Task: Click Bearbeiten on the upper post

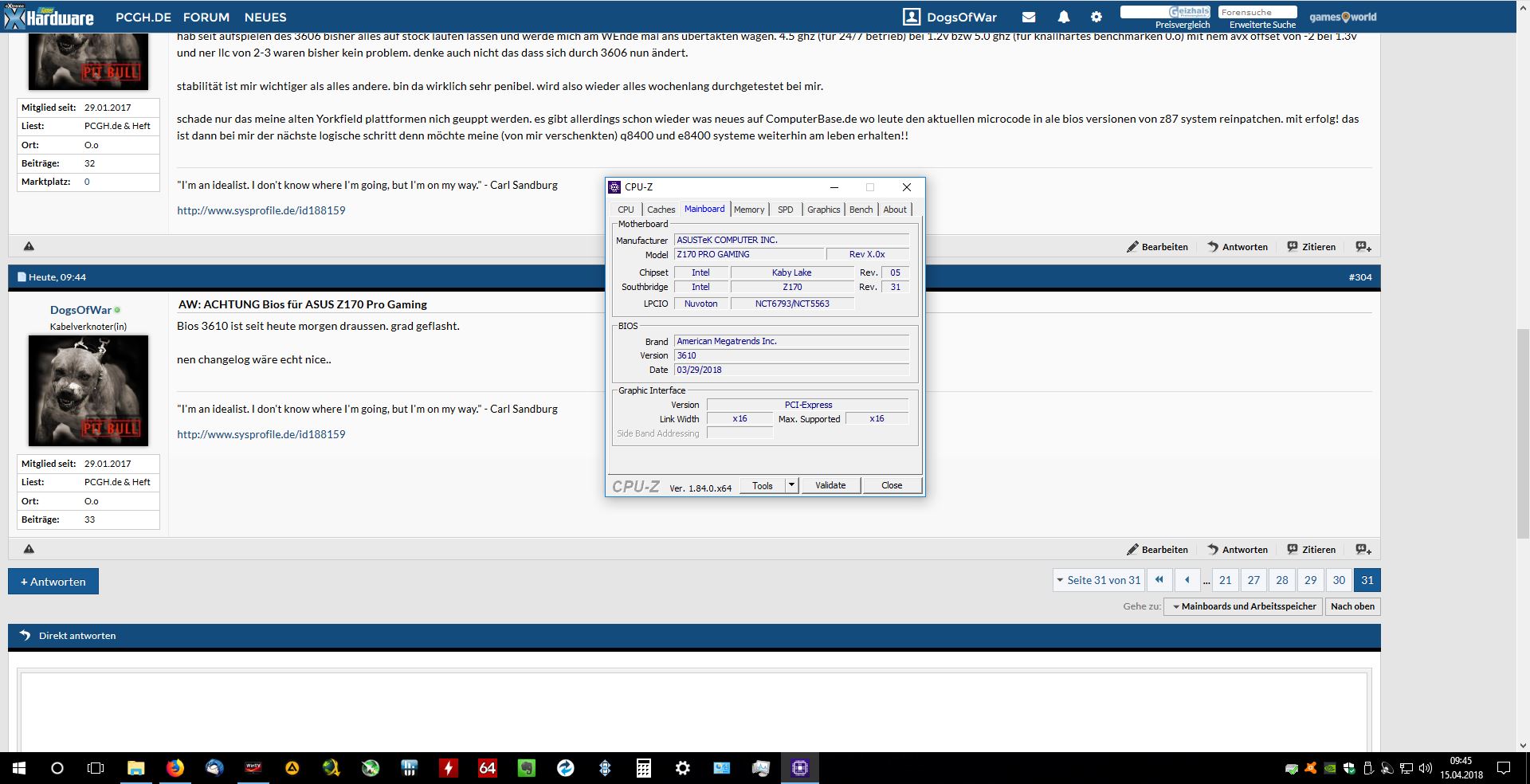Action: click(1157, 247)
